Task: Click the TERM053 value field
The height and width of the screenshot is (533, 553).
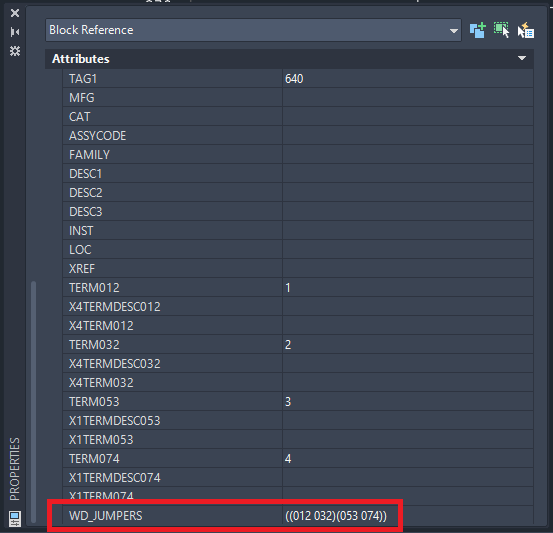Action: click(408, 402)
